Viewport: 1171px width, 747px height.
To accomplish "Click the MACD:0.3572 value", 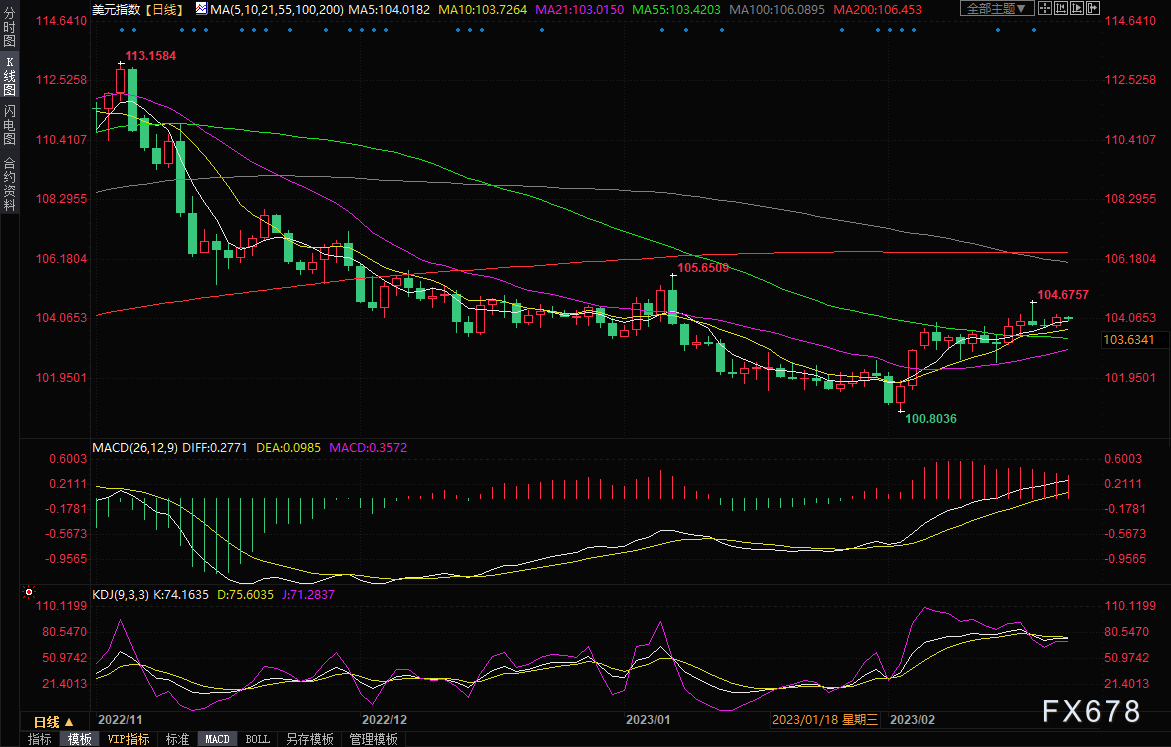I will (368, 447).
